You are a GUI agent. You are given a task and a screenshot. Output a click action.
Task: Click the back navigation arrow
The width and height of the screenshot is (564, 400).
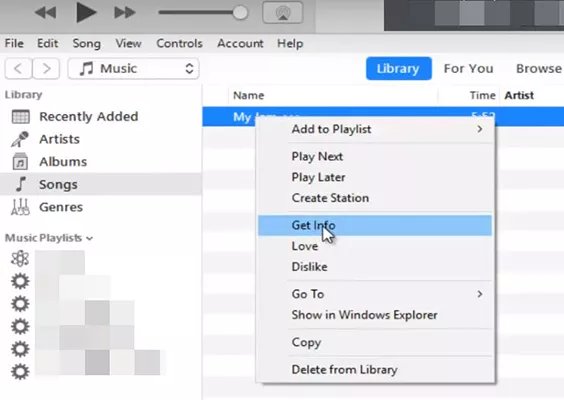point(18,68)
